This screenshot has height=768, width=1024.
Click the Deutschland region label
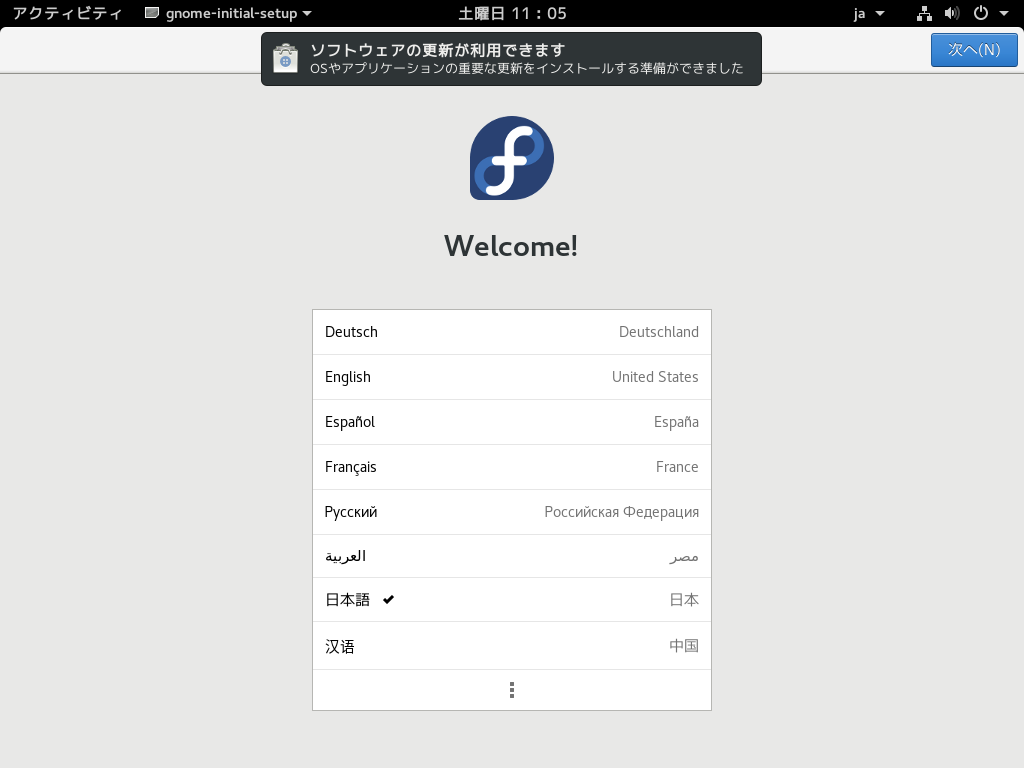[658, 332]
